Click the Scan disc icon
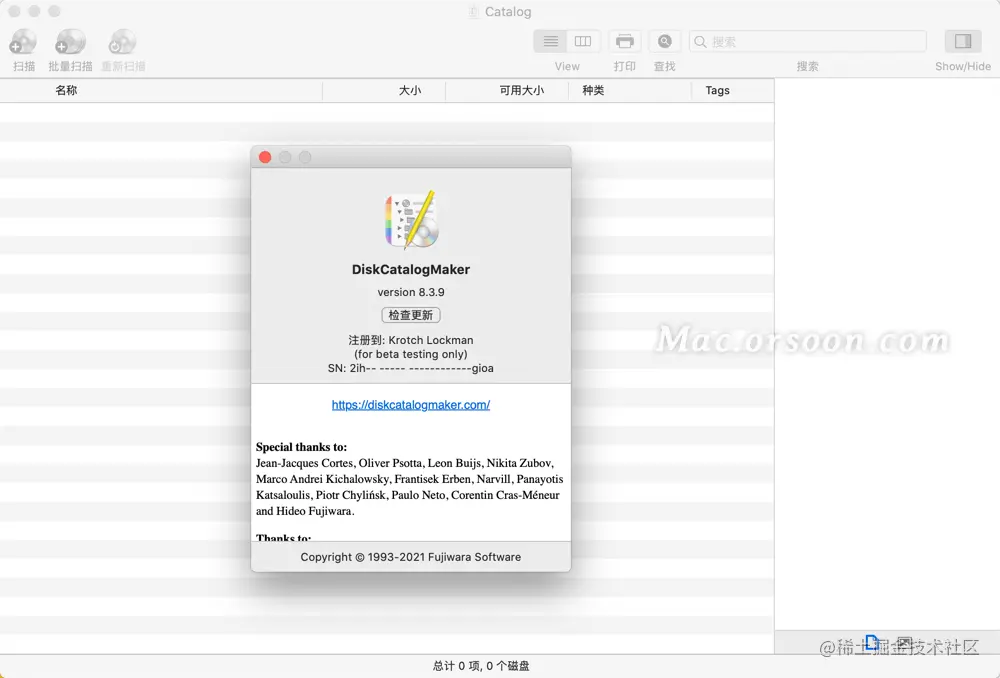 click(23, 42)
